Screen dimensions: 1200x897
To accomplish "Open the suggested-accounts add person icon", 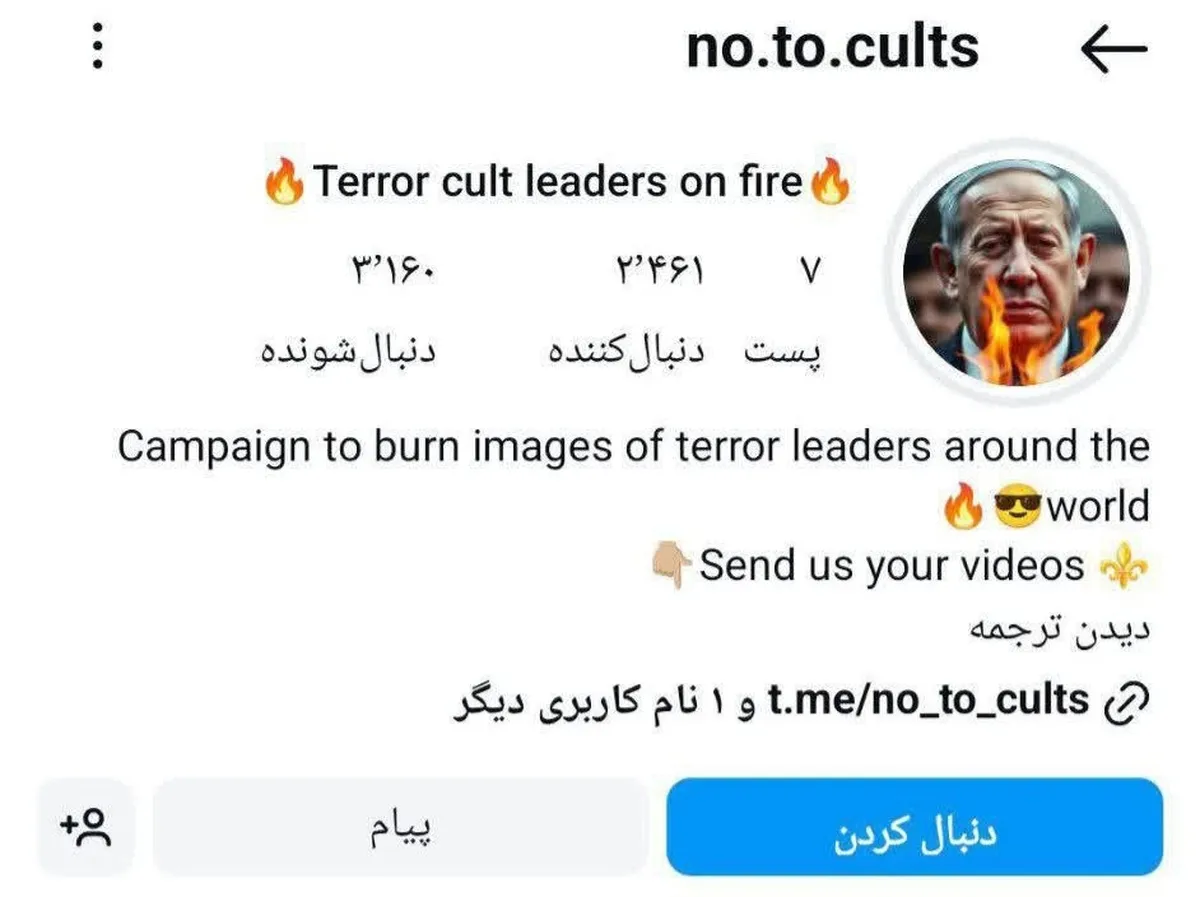I will 86,827.
